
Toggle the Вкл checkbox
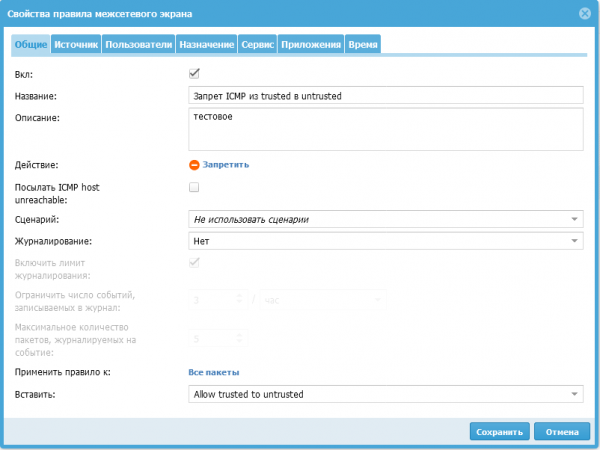pyautogui.click(x=195, y=74)
